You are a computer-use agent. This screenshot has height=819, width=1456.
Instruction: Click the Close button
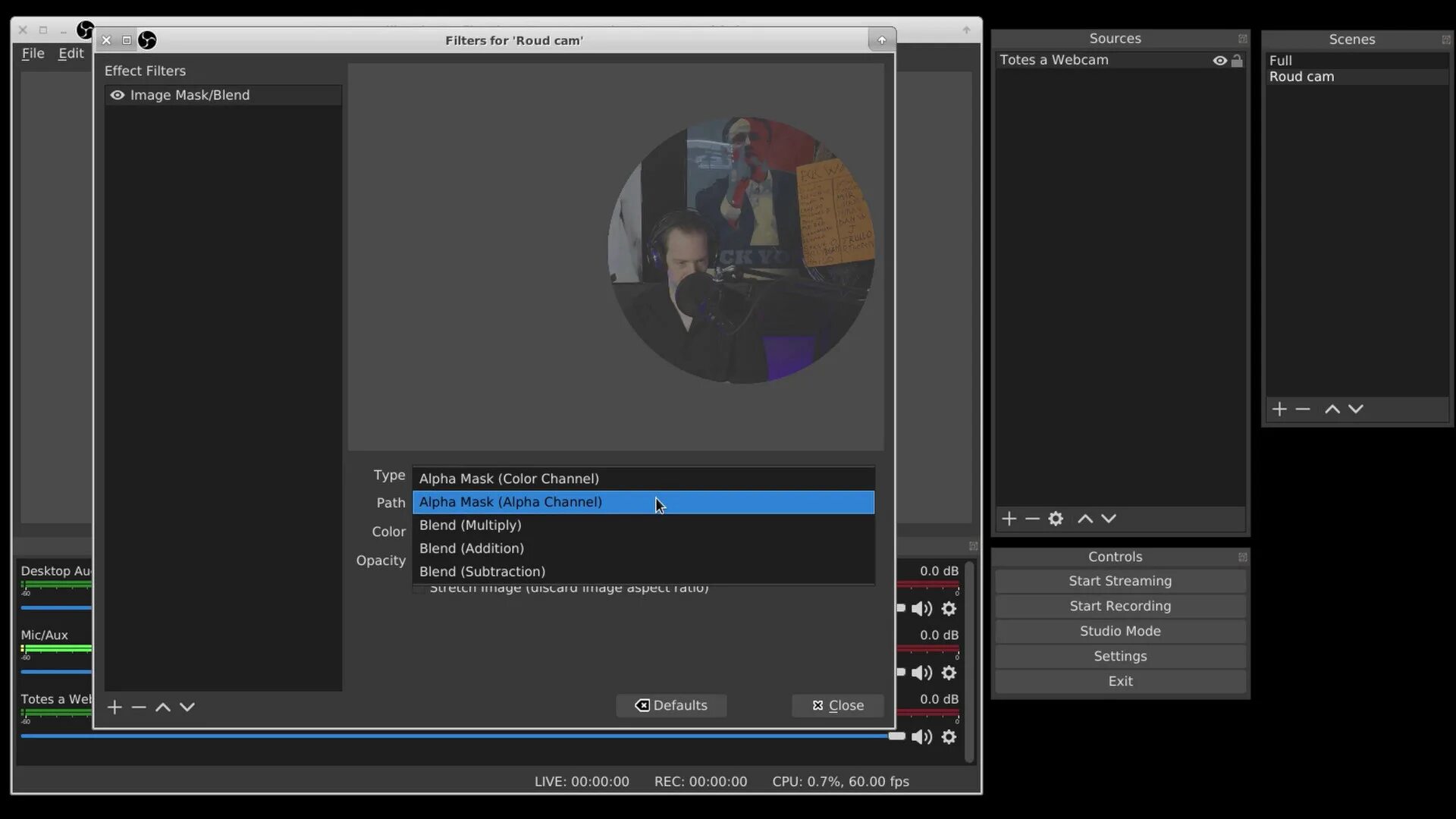837,705
